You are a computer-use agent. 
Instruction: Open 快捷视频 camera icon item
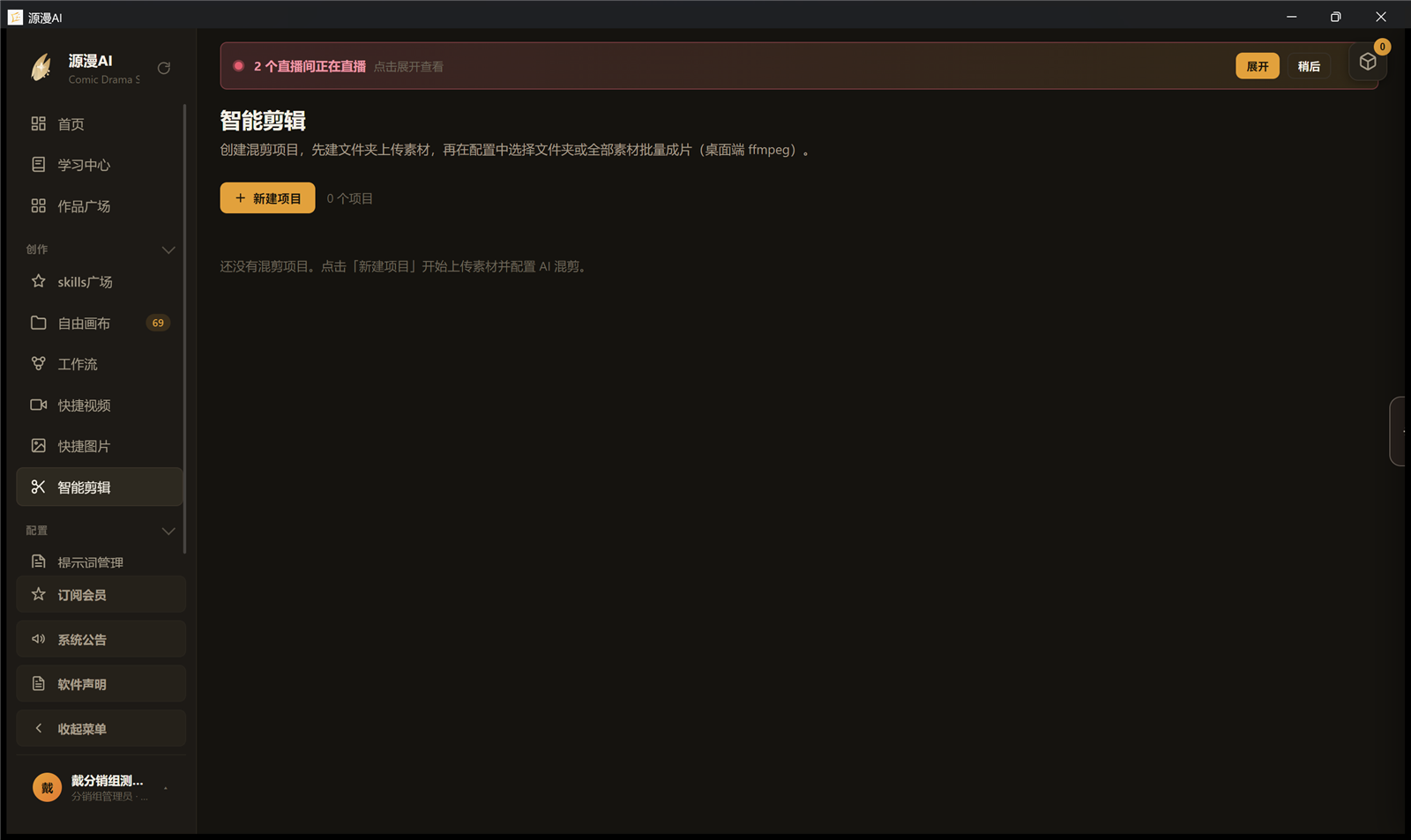100,405
